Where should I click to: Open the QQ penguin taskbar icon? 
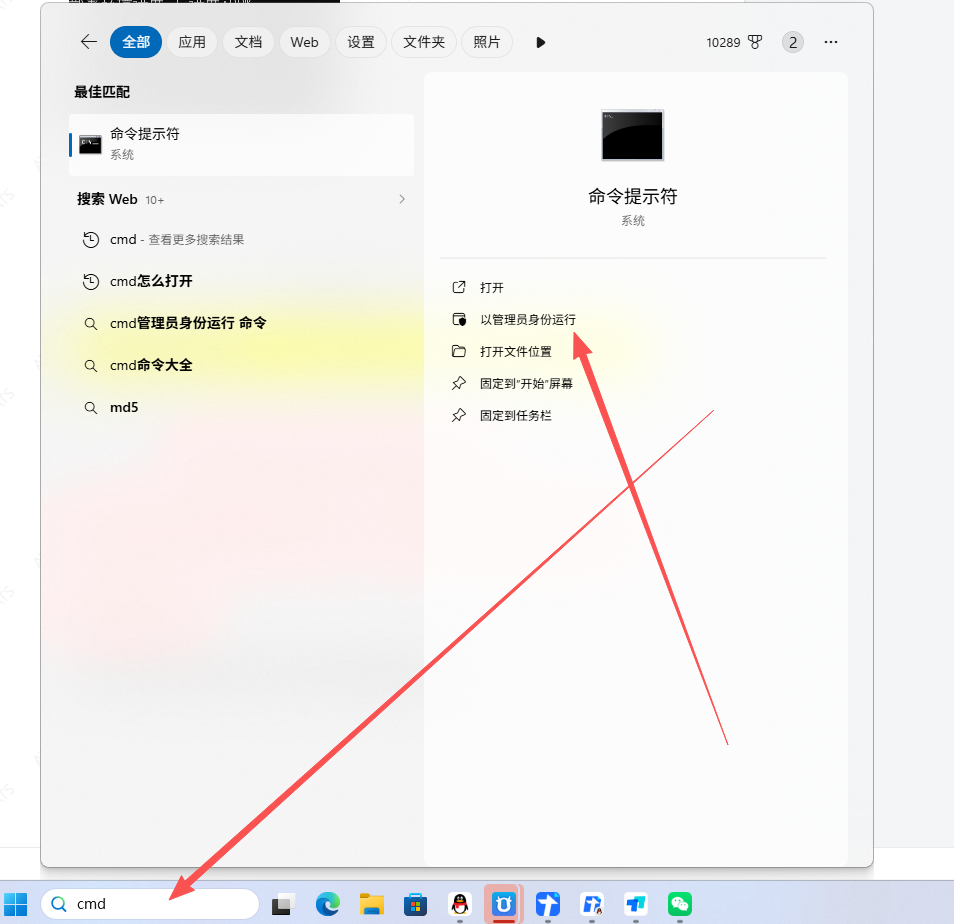pos(460,904)
